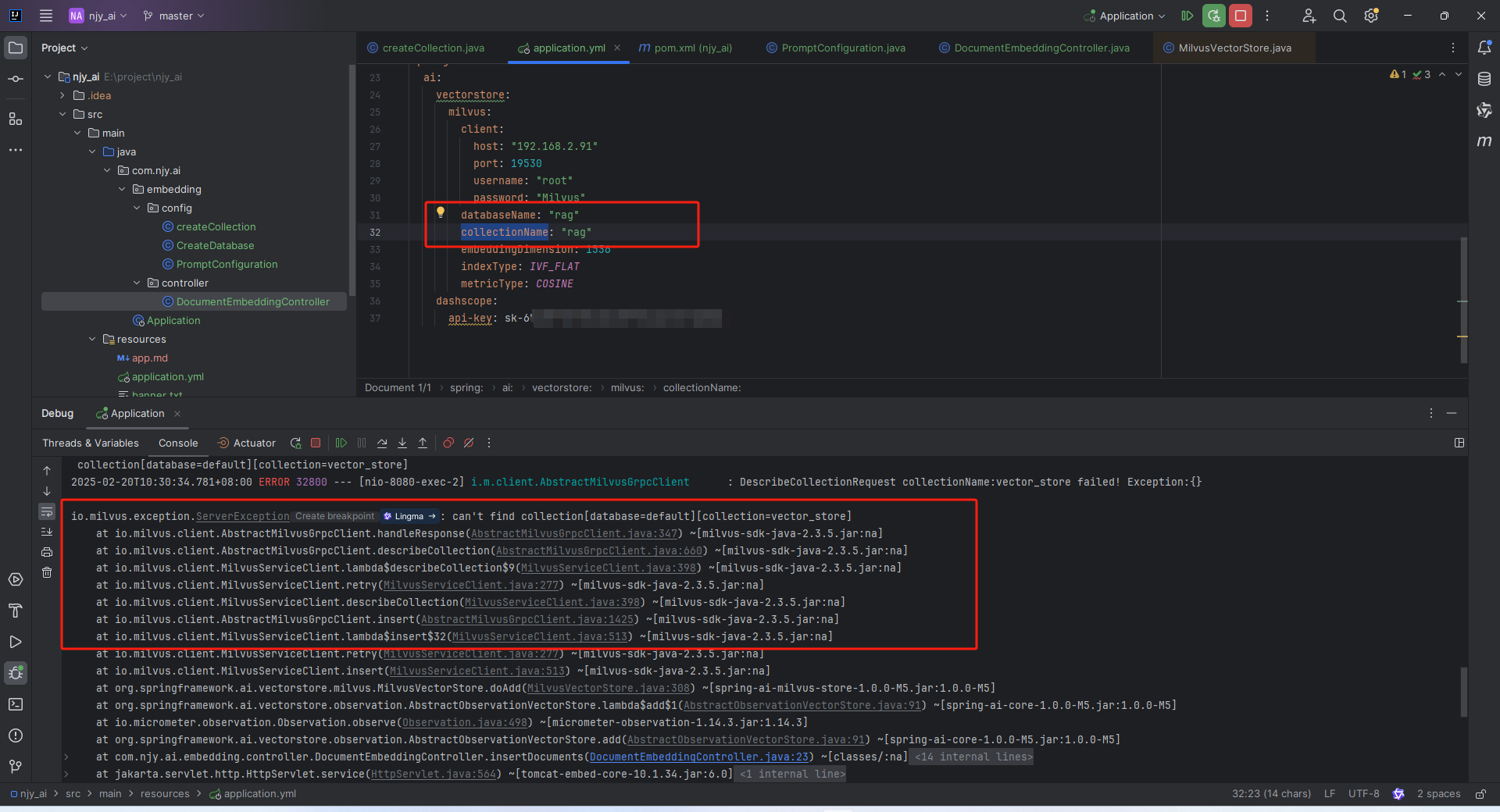Open IDE settings gear icon
The height and width of the screenshot is (812, 1500).
pyautogui.click(x=1370, y=16)
